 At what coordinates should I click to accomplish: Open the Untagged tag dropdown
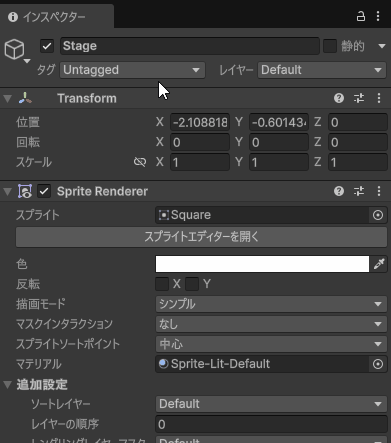(132, 70)
